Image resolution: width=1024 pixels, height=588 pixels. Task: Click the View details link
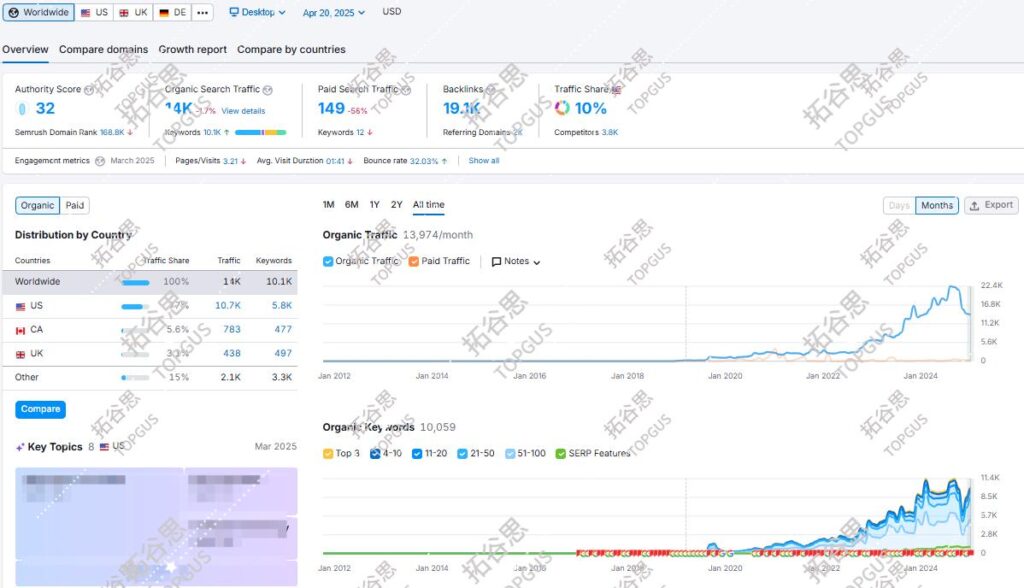pyautogui.click(x=243, y=111)
